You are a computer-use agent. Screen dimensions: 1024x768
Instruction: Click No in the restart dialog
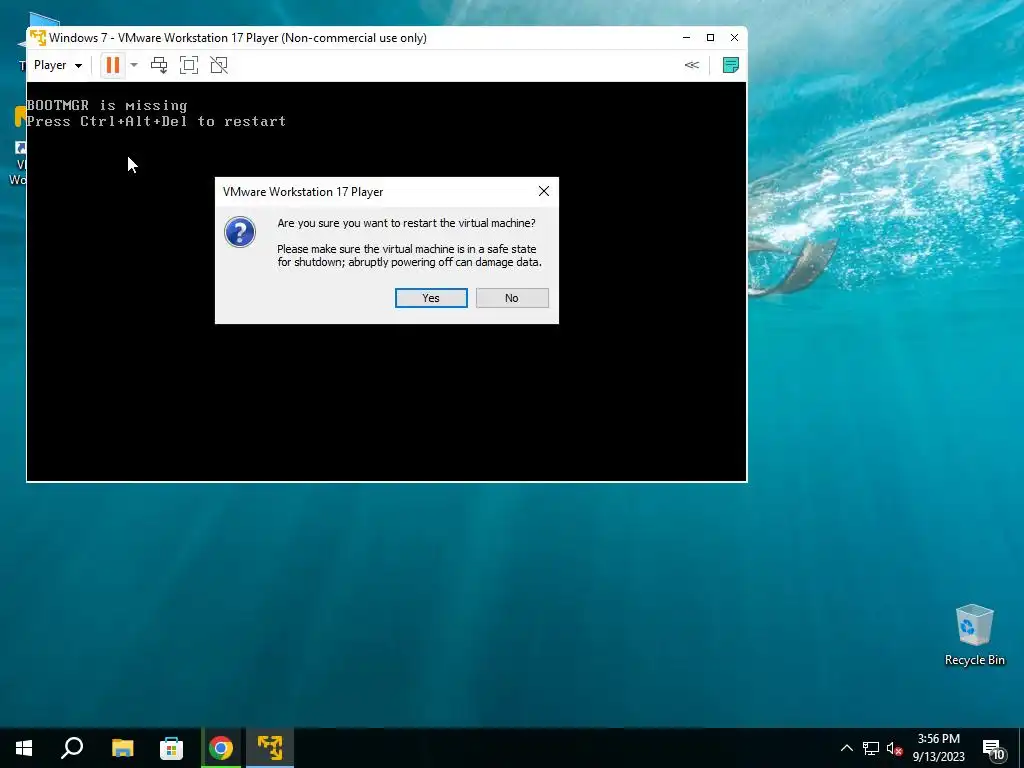(512, 298)
